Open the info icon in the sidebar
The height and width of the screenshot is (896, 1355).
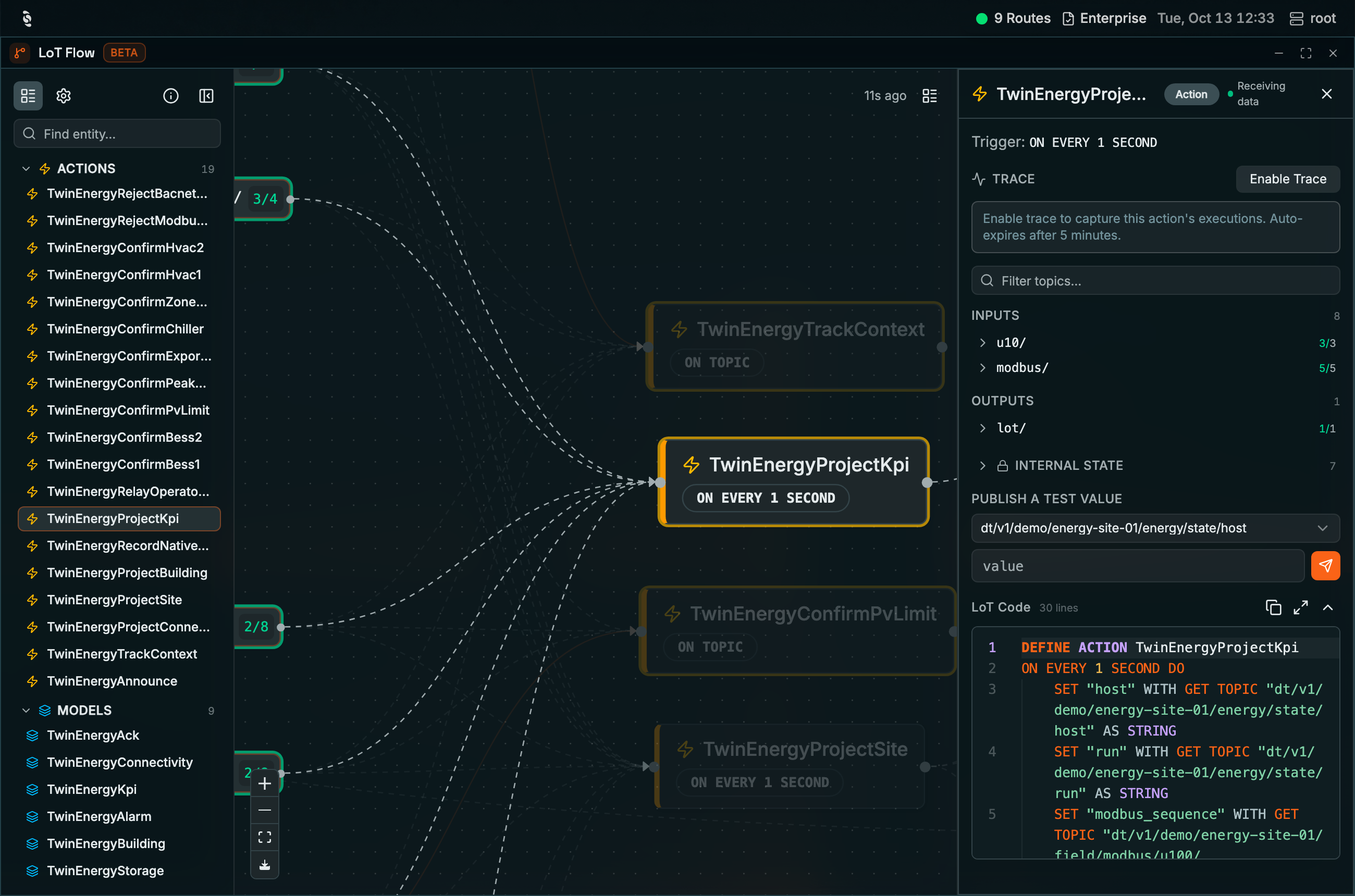tap(171, 96)
